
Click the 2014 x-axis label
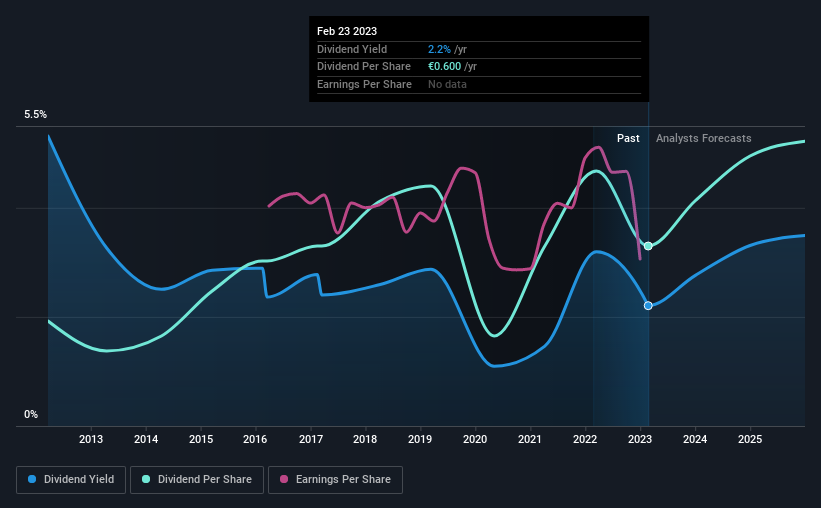pos(146,439)
